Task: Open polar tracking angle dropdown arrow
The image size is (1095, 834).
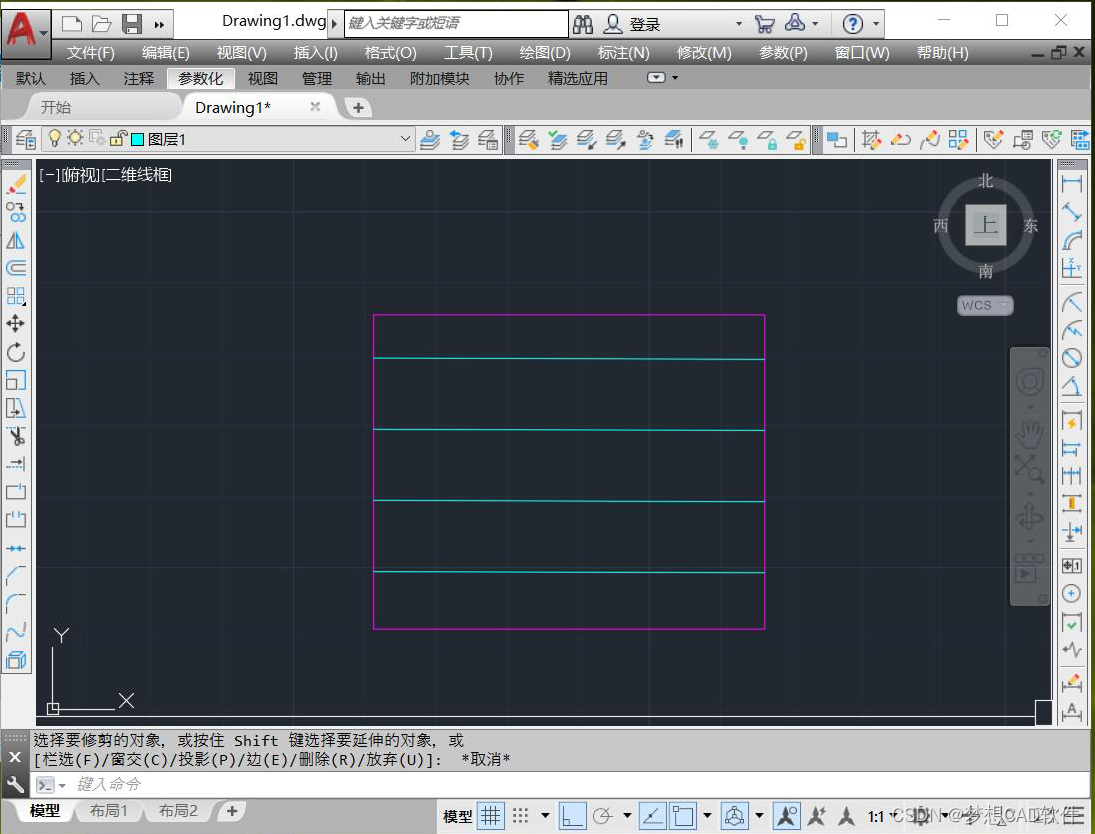Action: 627,816
